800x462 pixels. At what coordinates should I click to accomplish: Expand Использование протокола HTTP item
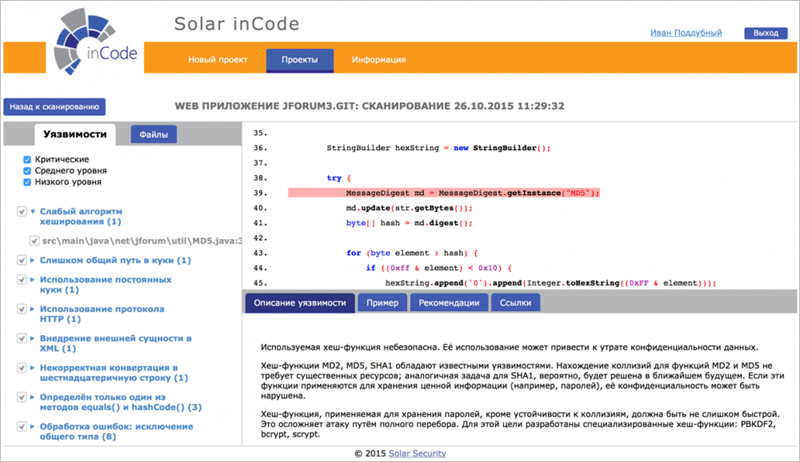33,309
